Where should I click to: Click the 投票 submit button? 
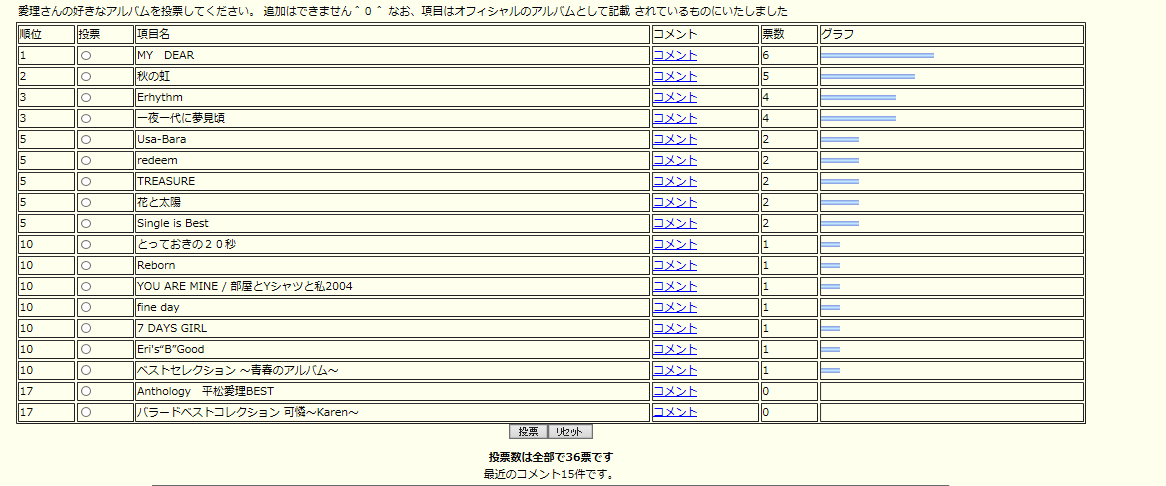[x=528, y=432]
